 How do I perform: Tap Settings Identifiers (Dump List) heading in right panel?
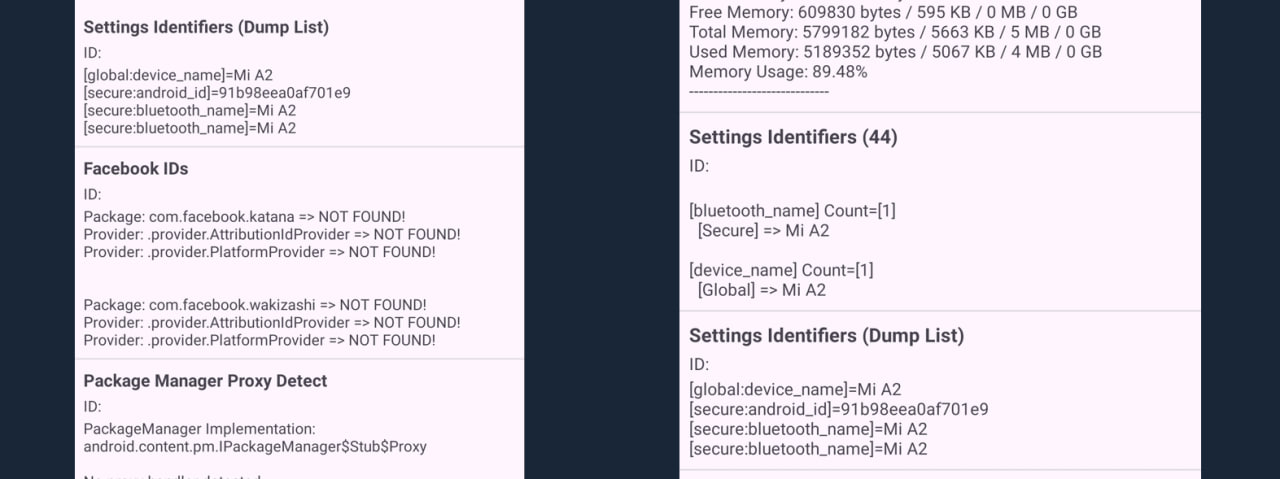826,336
